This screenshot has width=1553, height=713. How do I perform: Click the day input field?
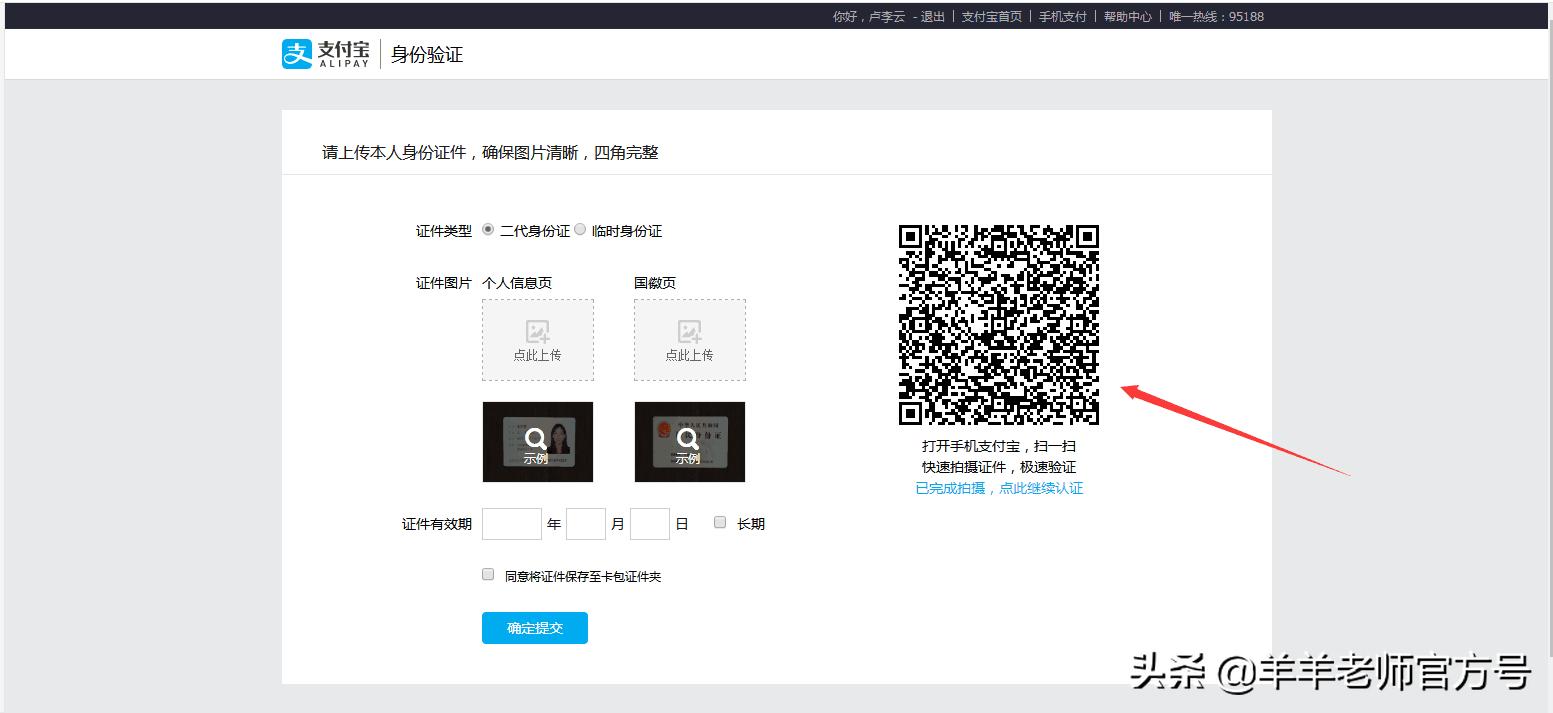click(650, 522)
